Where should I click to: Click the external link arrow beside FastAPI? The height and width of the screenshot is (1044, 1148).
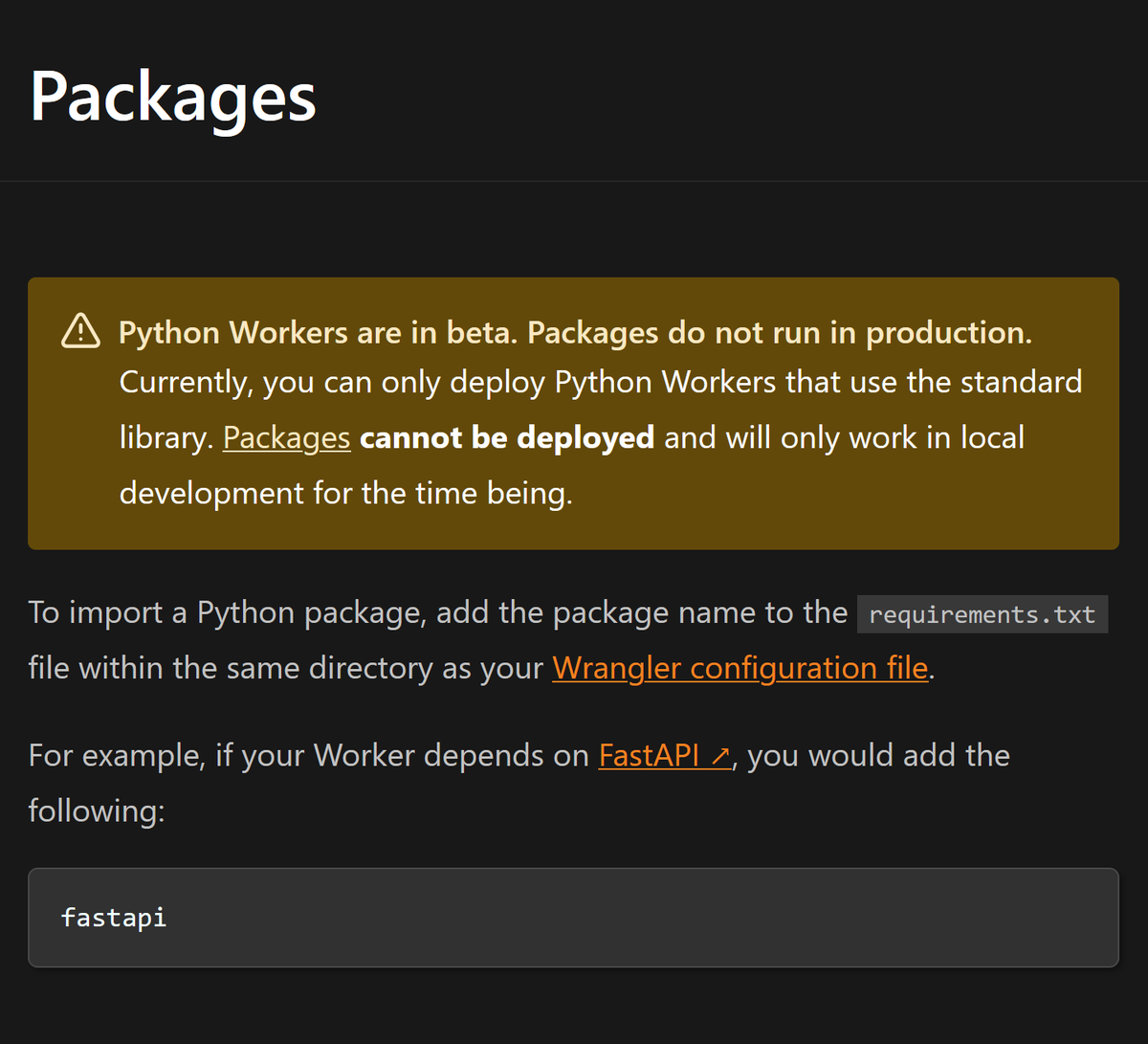(x=723, y=754)
